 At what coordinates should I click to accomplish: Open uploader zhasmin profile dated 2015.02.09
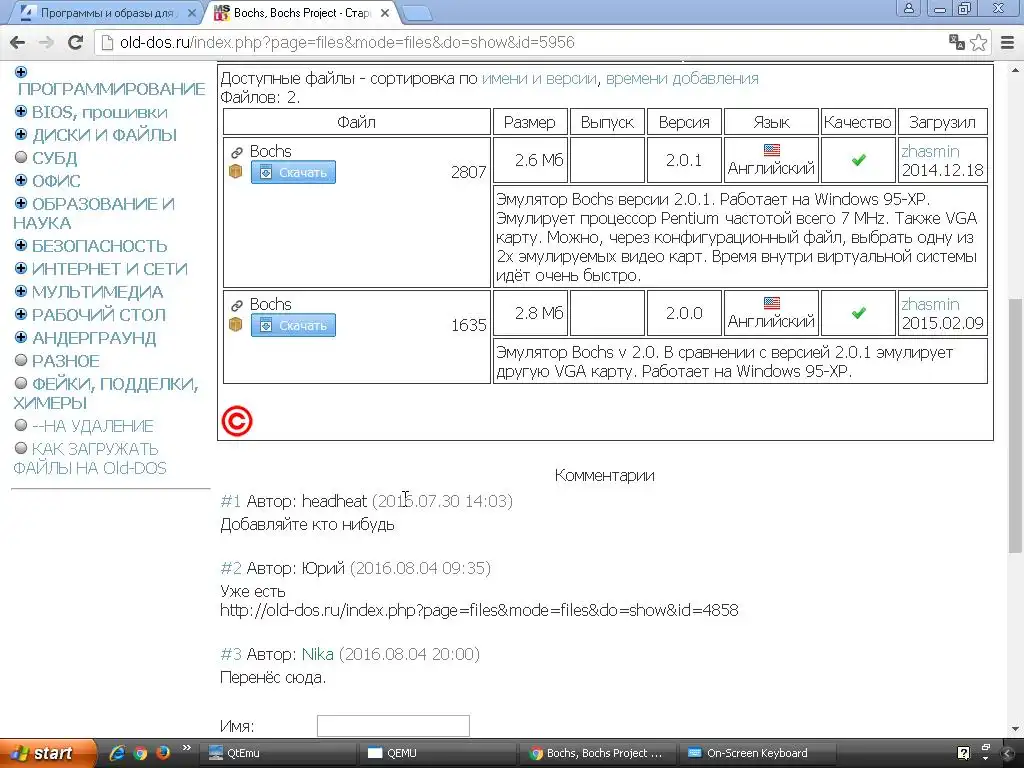point(930,304)
